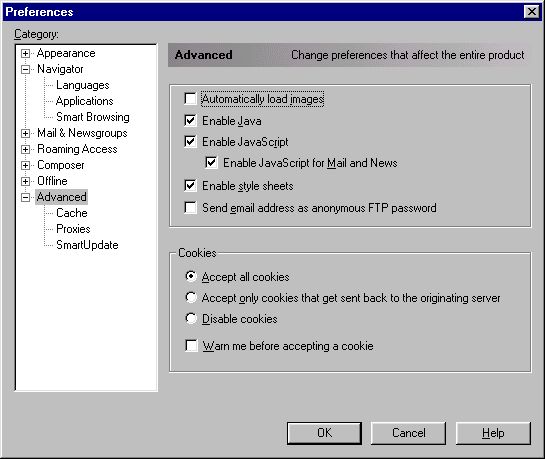The image size is (545, 459).
Task: Collapse the Advanced category
Action: tap(25, 197)
